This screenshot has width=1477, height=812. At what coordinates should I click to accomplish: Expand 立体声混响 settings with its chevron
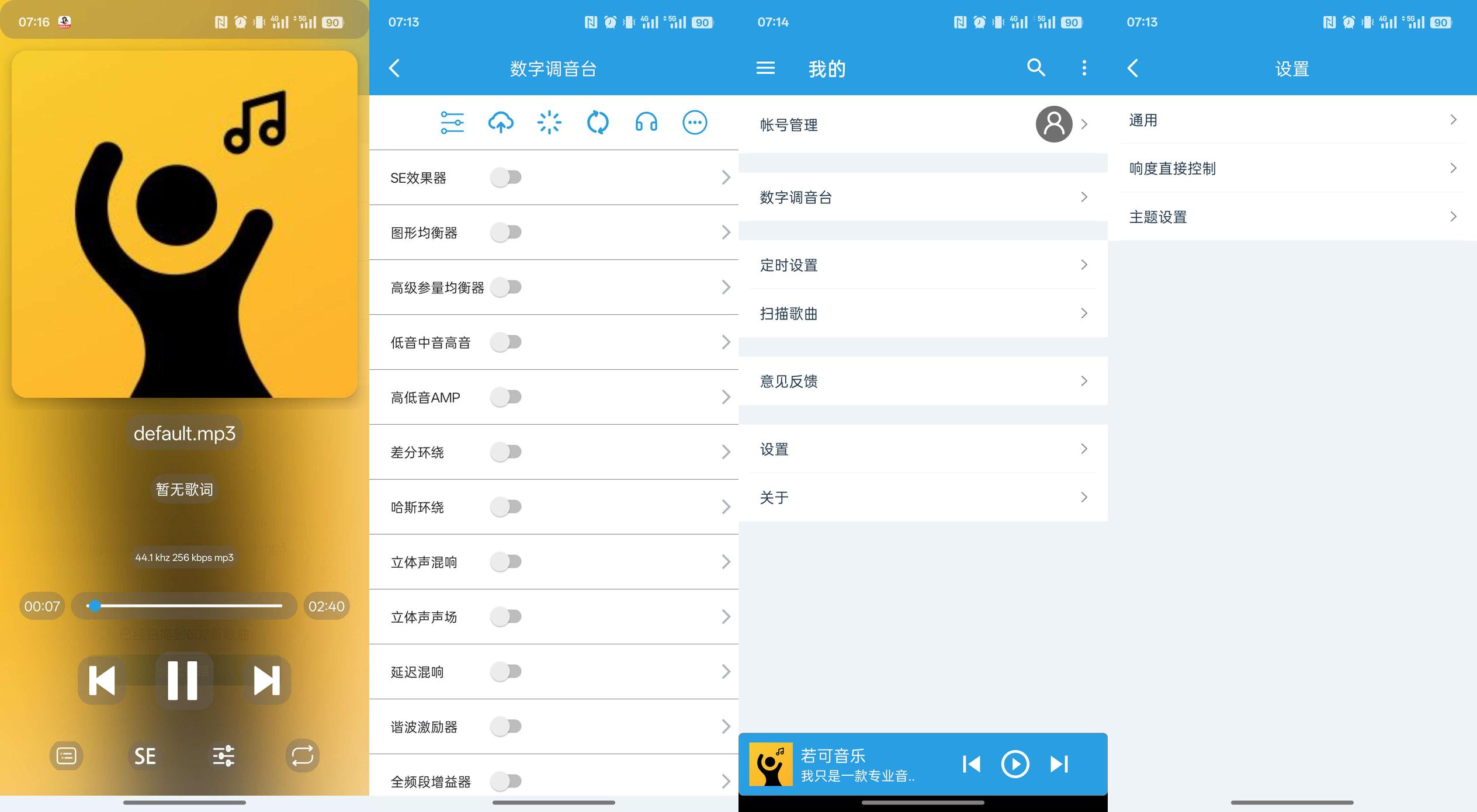pos(726,562)
